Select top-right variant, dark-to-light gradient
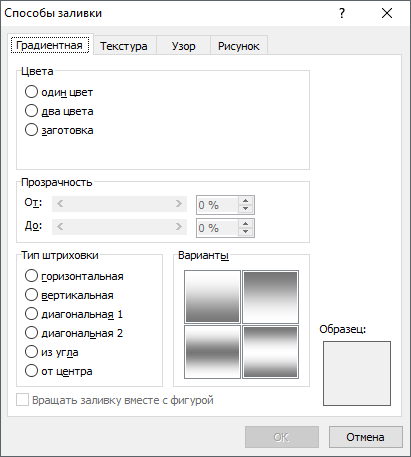The image size is (411, 457). (x=270, y=297)
